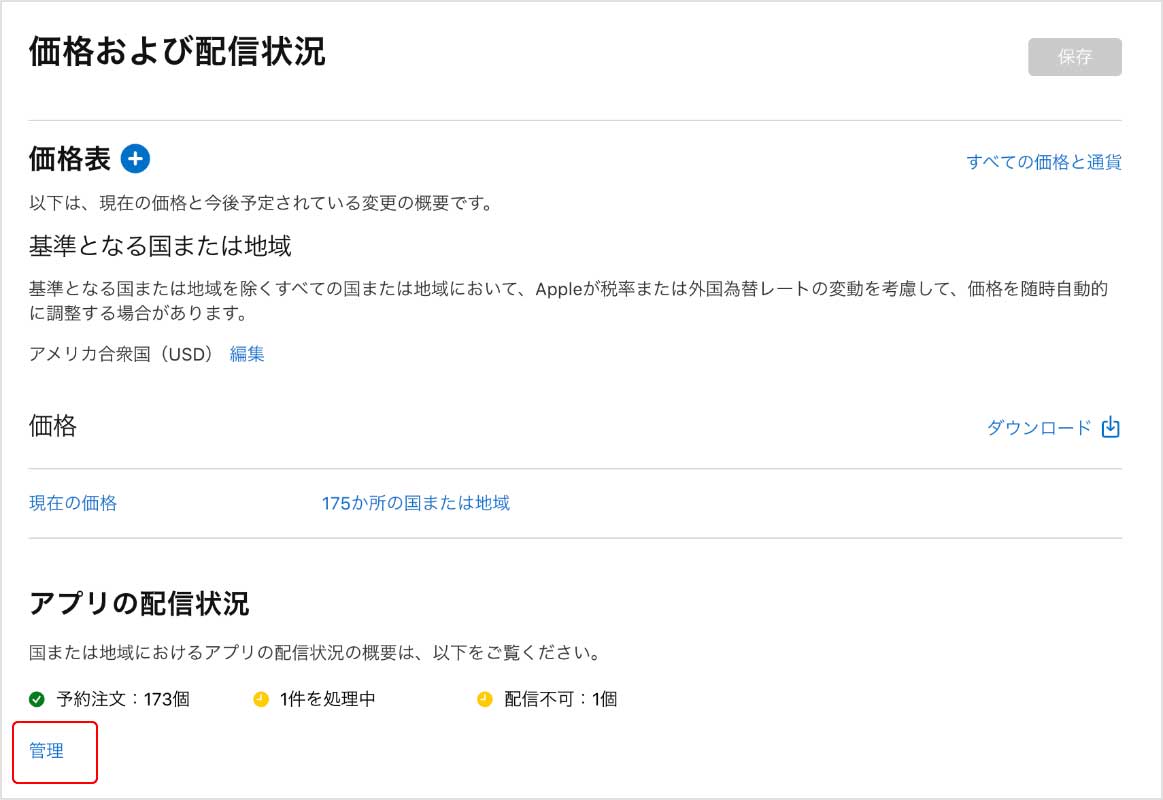This screenshot has height=800, width=1163.
Task: Click the アメリカ合衆国（USD） label
Action: point(123,354)
